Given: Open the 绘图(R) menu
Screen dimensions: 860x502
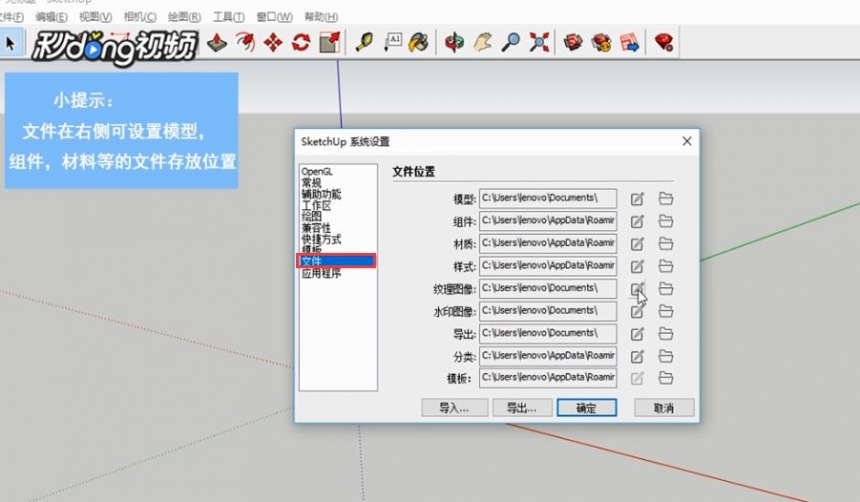Looking at the screenshot, I should click(x=184, y=17).
